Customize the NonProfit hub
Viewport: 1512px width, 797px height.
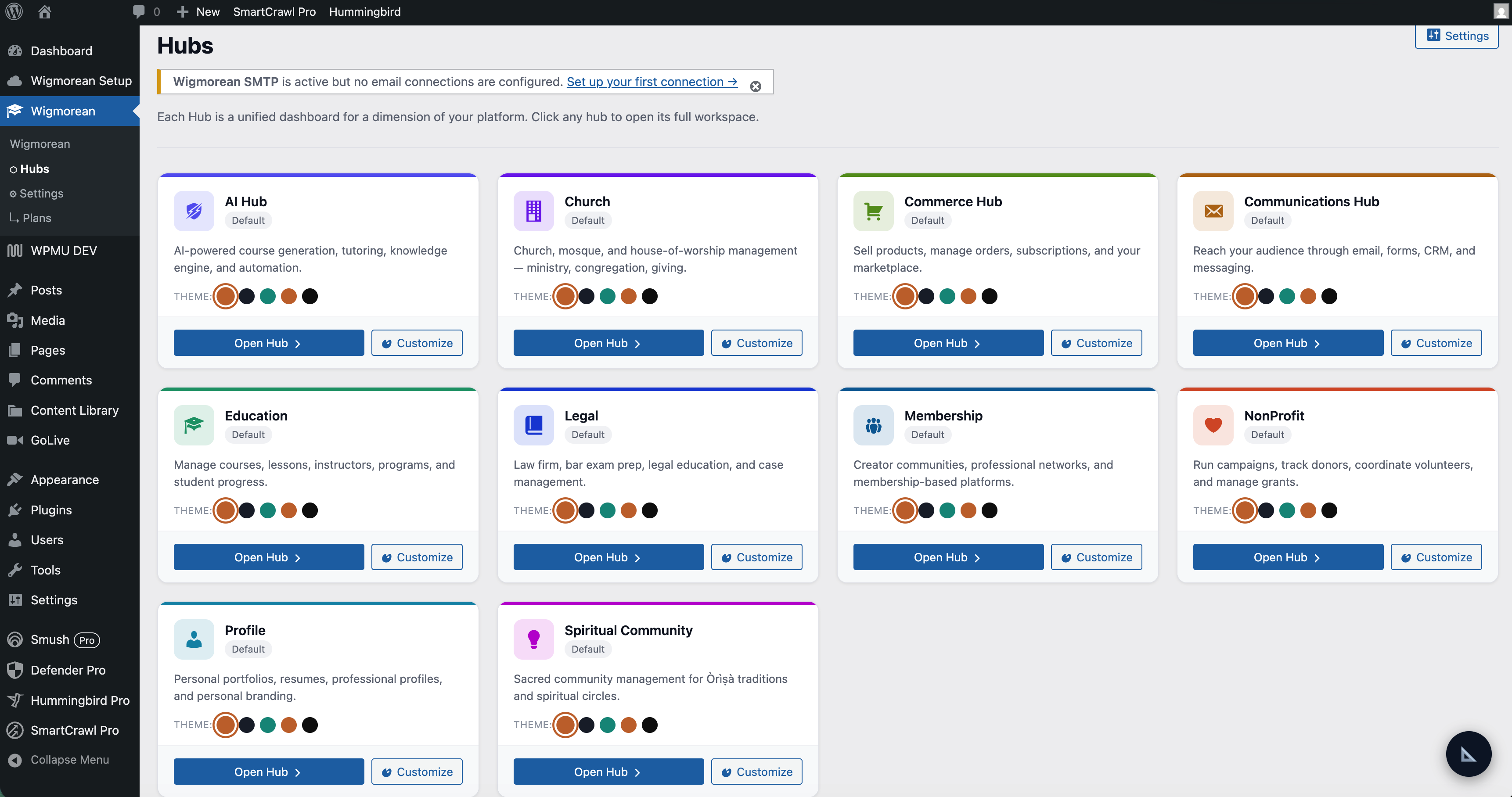[x=1436, y=557]
